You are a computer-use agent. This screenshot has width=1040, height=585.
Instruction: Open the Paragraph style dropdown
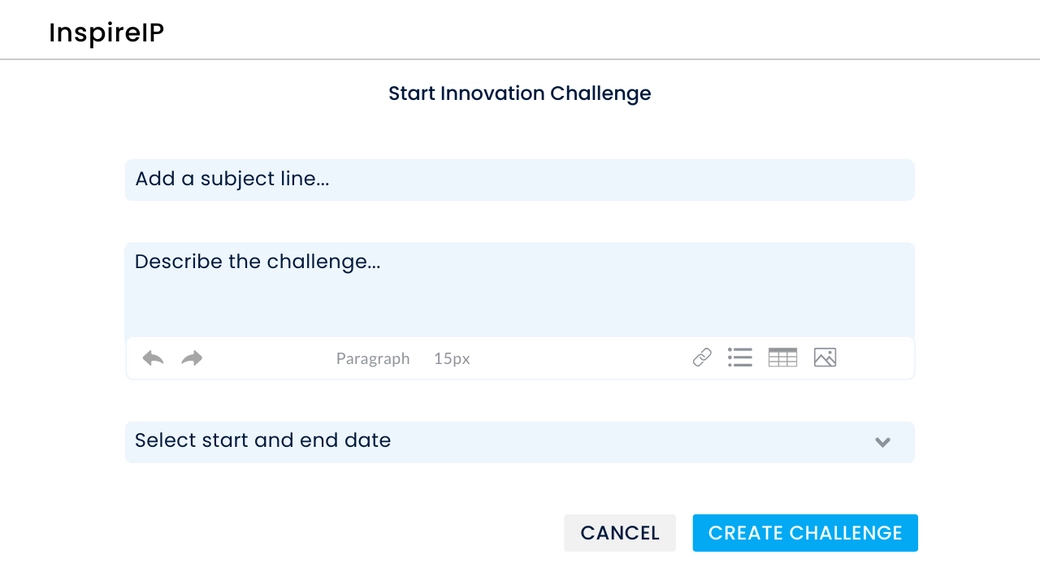click(373, 359)
